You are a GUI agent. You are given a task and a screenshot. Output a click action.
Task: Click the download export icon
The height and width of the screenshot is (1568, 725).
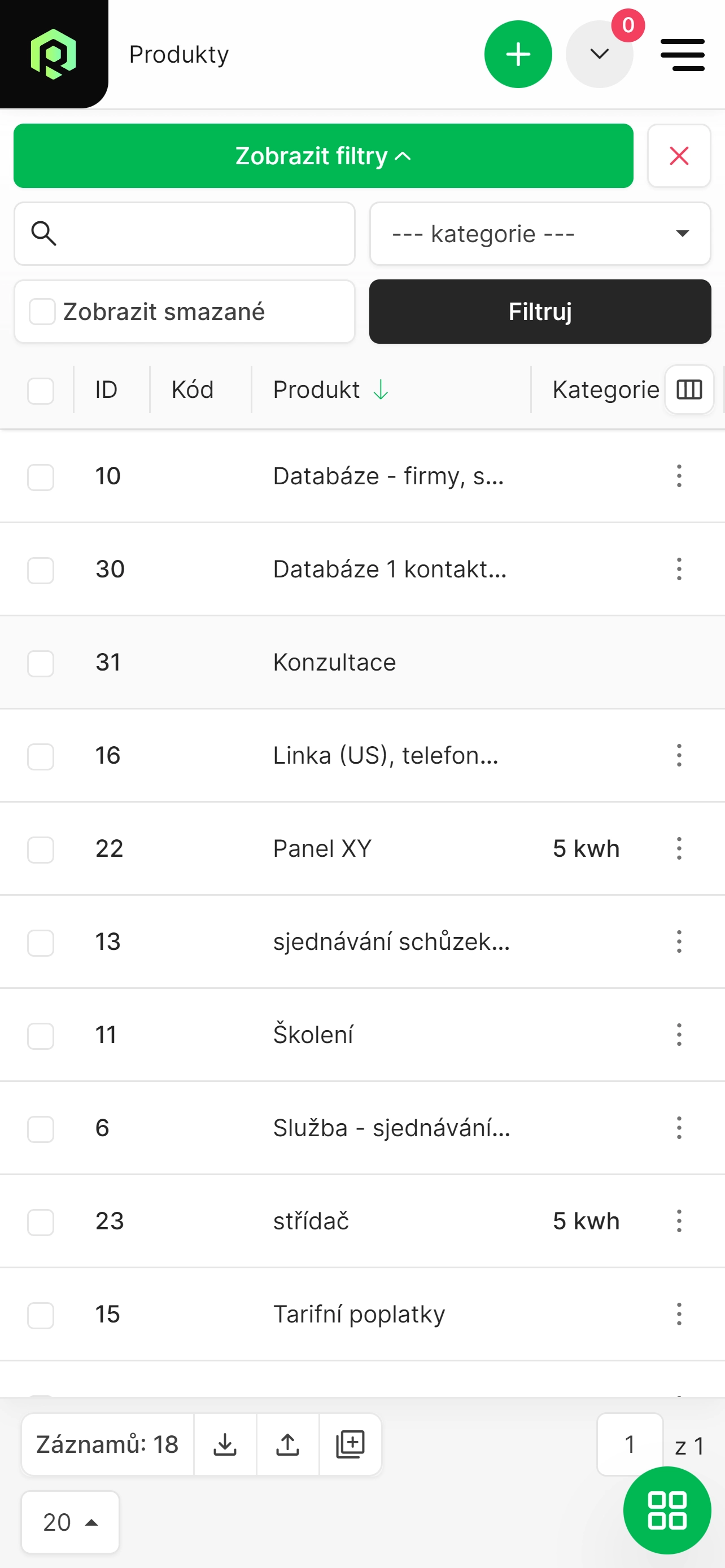coord(225,1444)
